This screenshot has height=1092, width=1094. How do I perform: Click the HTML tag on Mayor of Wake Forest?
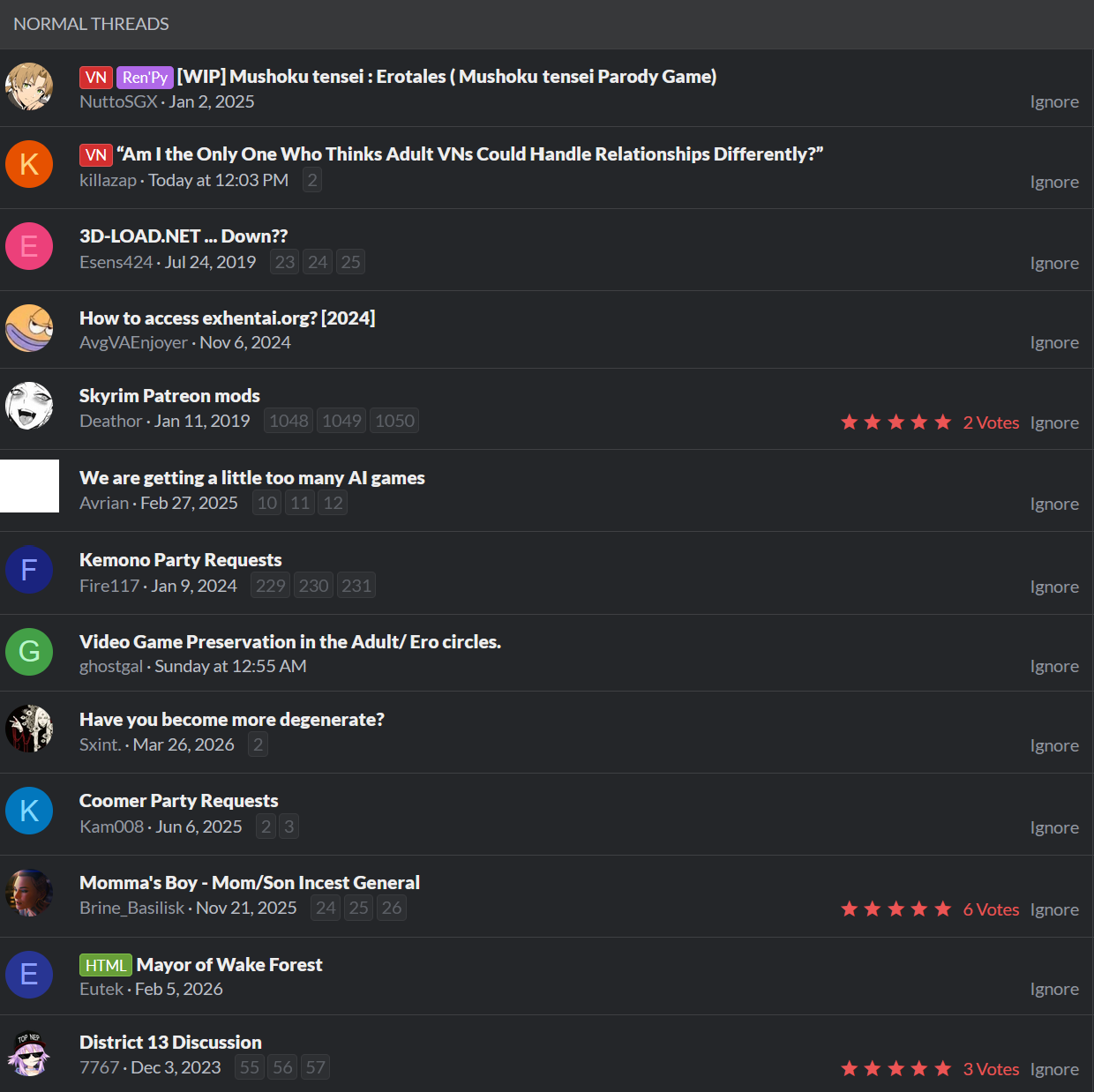point(106,966)
